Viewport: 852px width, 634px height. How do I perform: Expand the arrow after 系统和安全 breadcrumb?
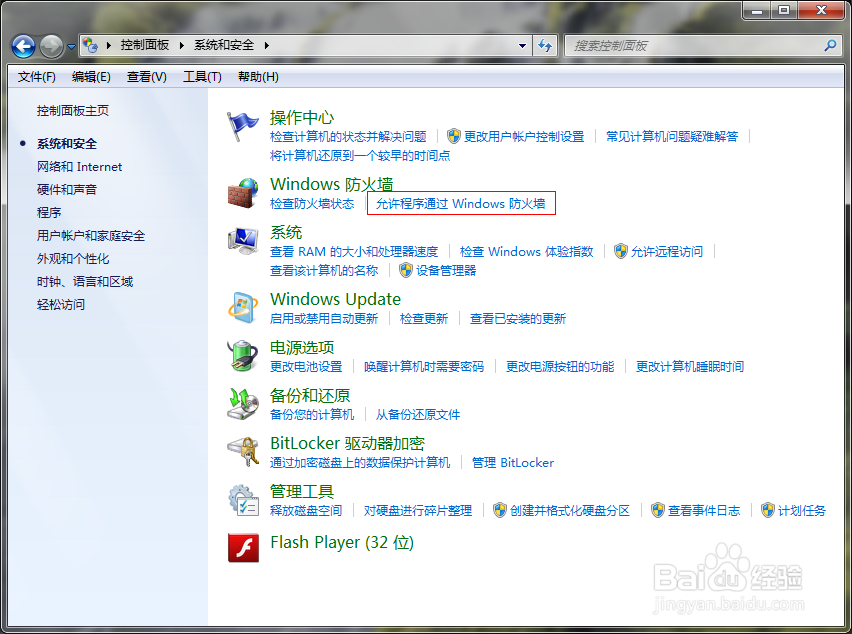pyautogui.click(x=266, y=46)
